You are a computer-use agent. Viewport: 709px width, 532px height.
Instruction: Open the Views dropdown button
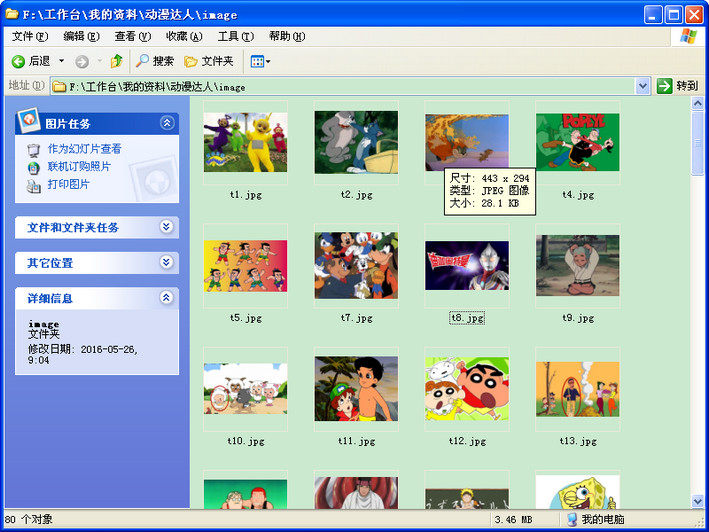click(x=260, y=61)
